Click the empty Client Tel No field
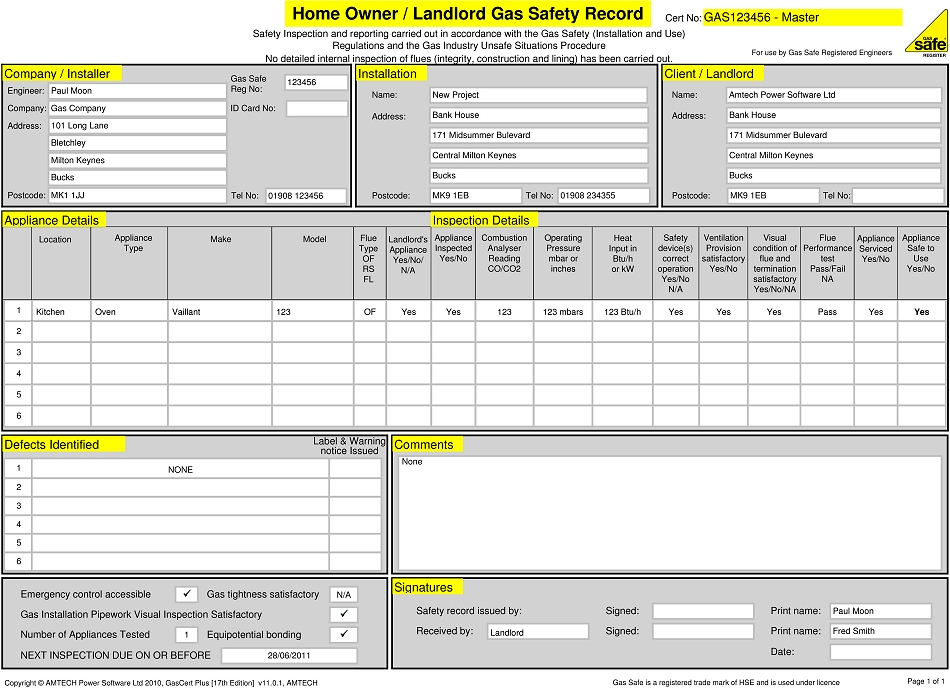This screenshot has height=690, width=950. [x=897, y=196]
